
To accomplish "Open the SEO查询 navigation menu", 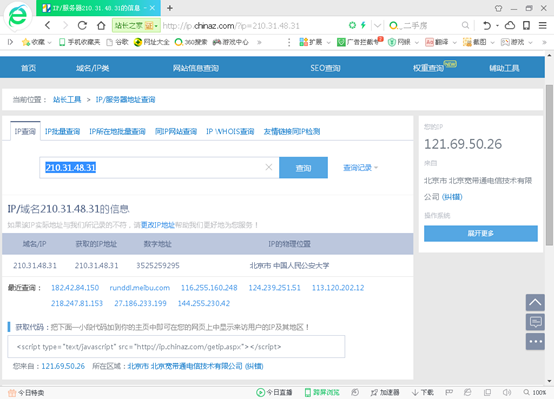I will pos(325,68).
